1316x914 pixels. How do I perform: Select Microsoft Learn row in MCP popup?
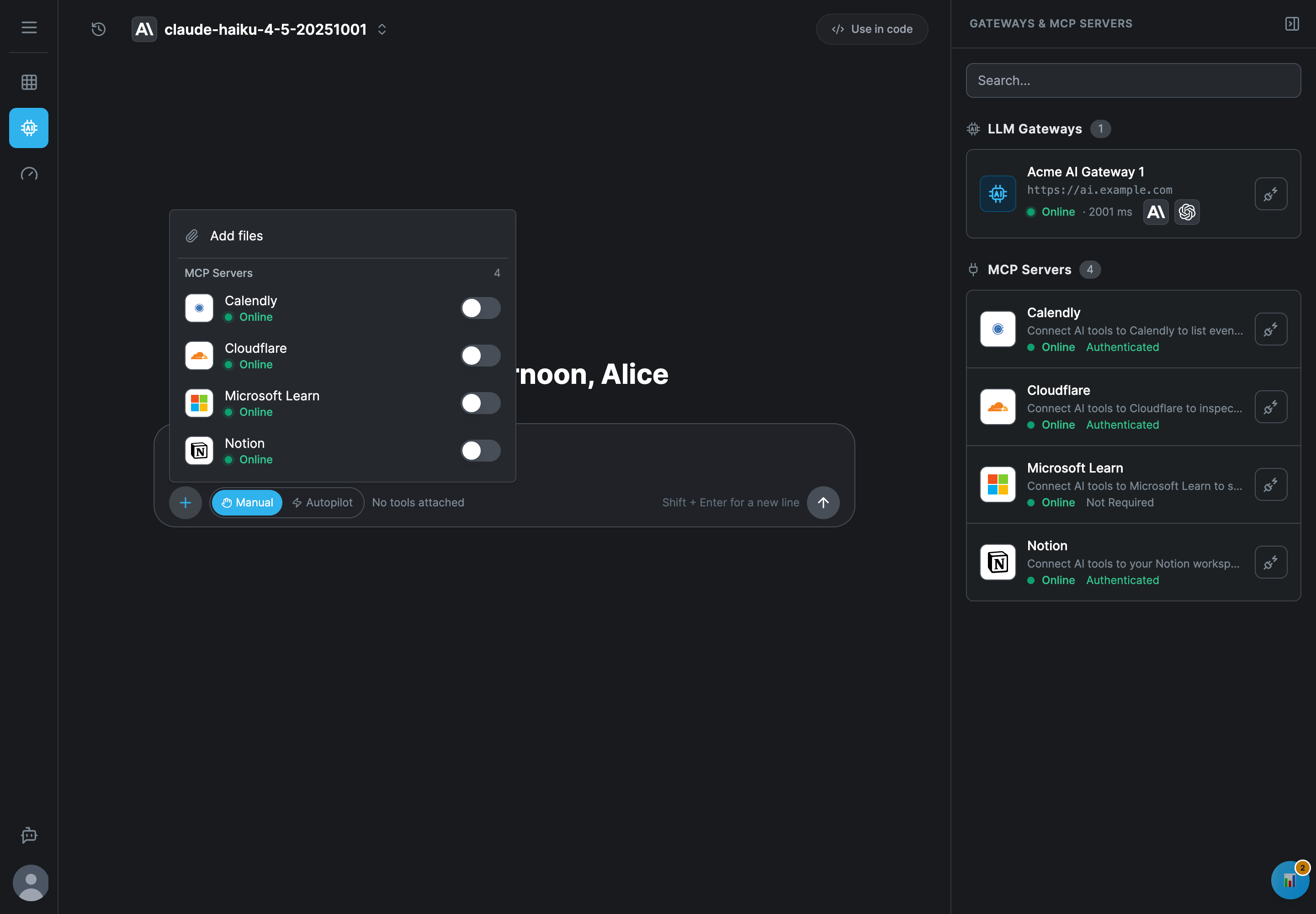pos(342,403)
